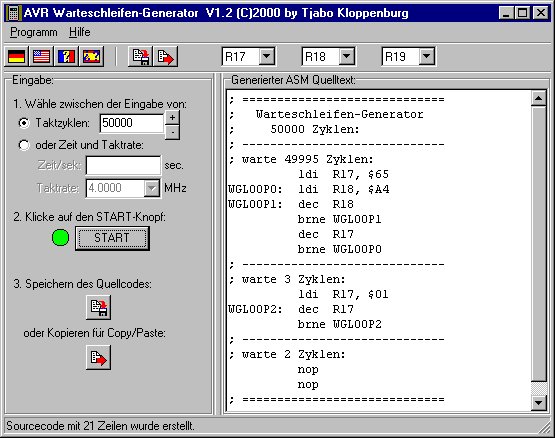
Task: Click into the Taktzyklen input field
Action: click(x=132, y=123)
